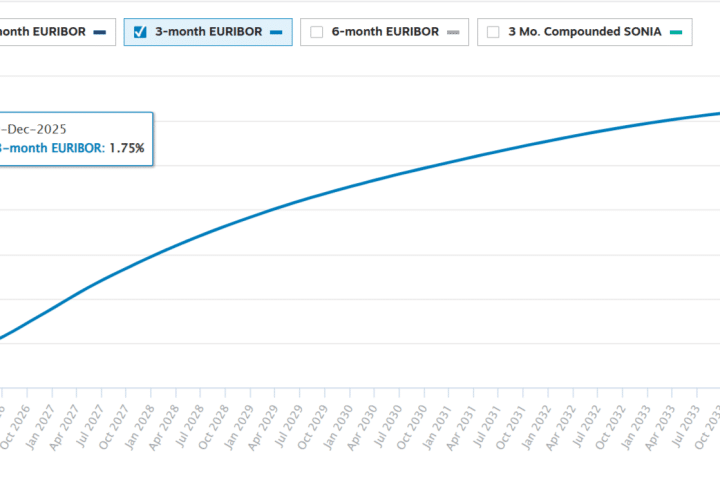Click the Jan 2033 x-axis label
Screen dimensions: 720x480
click(x=636, y=428)
